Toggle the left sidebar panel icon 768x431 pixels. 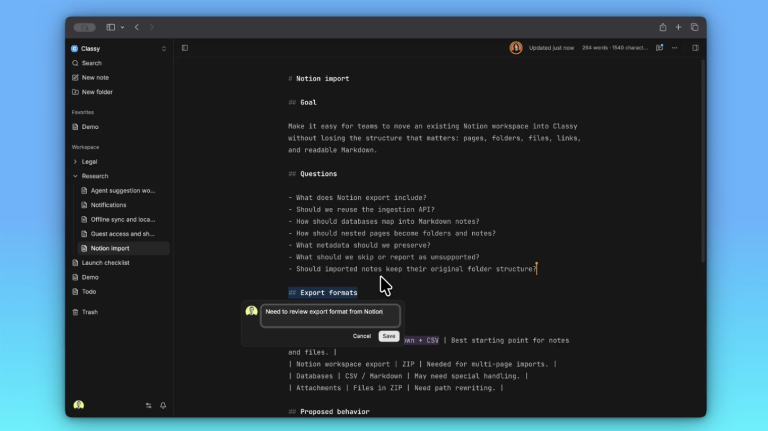tap(185, 48)
